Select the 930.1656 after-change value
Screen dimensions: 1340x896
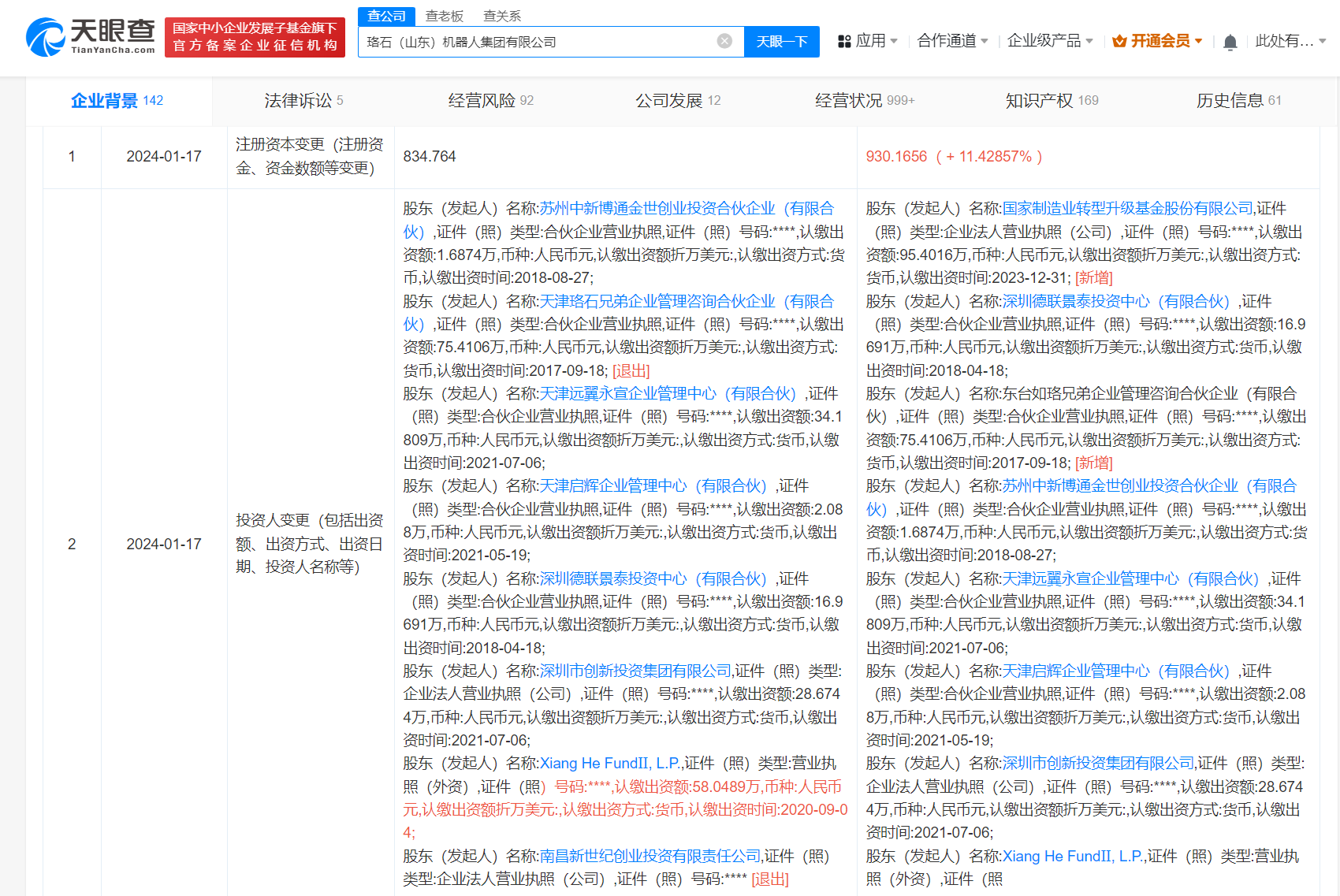coord(897,157)
